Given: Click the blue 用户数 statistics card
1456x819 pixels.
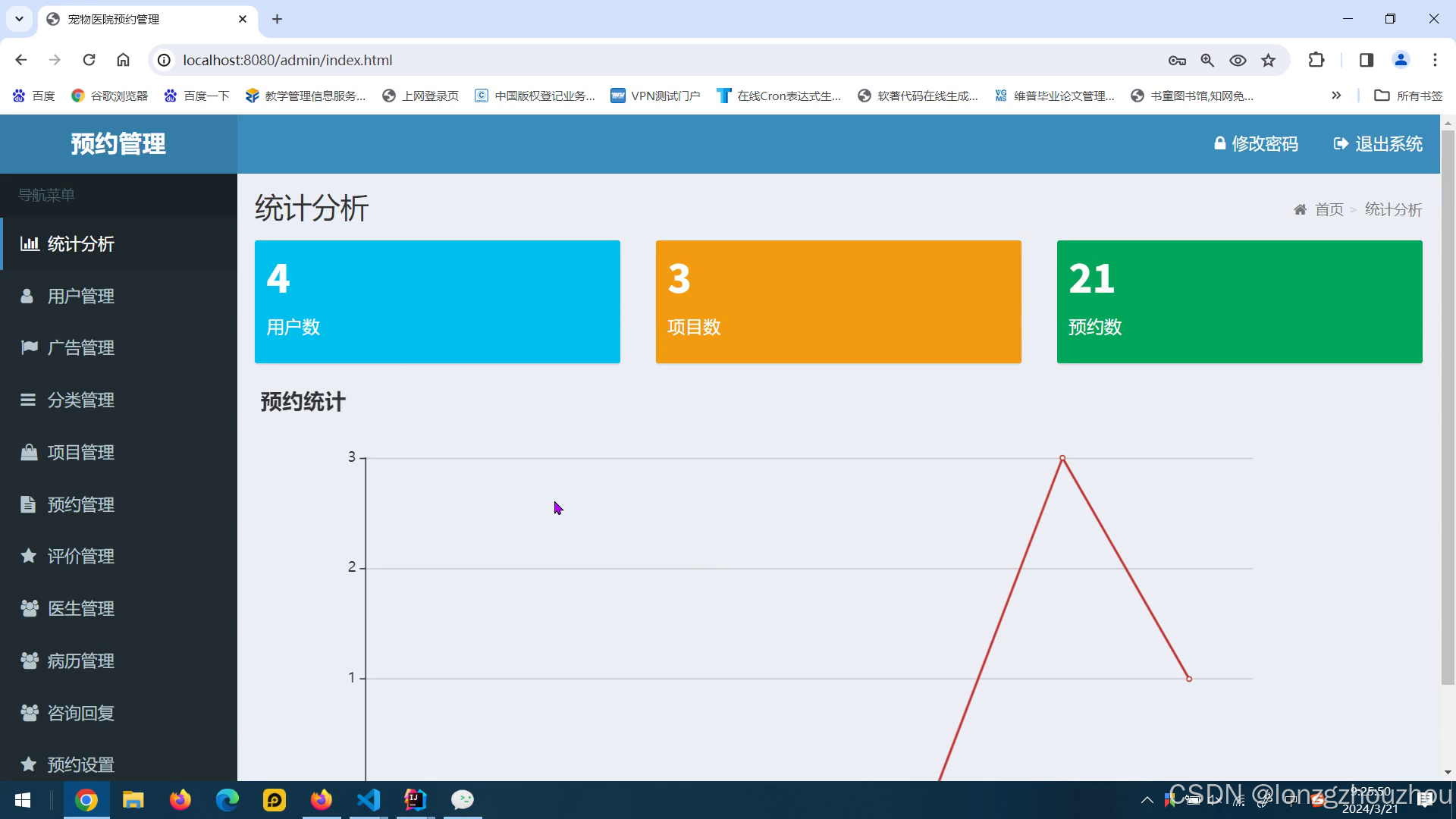Looking at the screenshot, I should (437, 302).
